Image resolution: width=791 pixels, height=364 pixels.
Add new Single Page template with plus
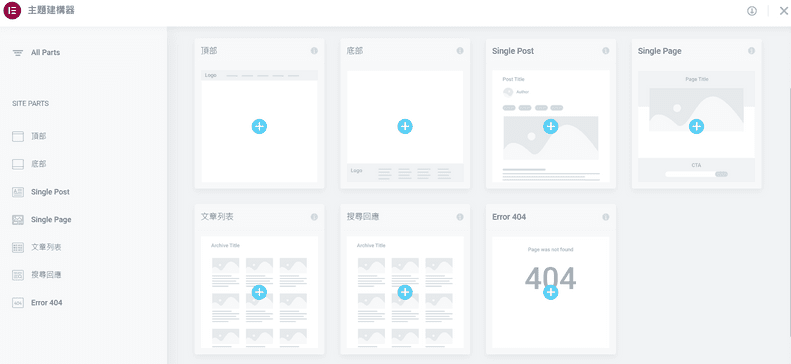click(x=697, y=127)
